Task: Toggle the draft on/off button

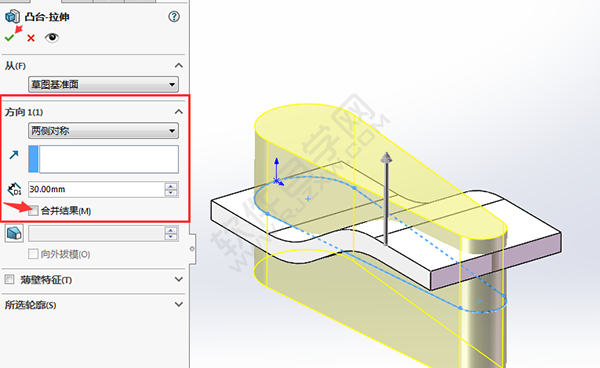Action: 14,233
